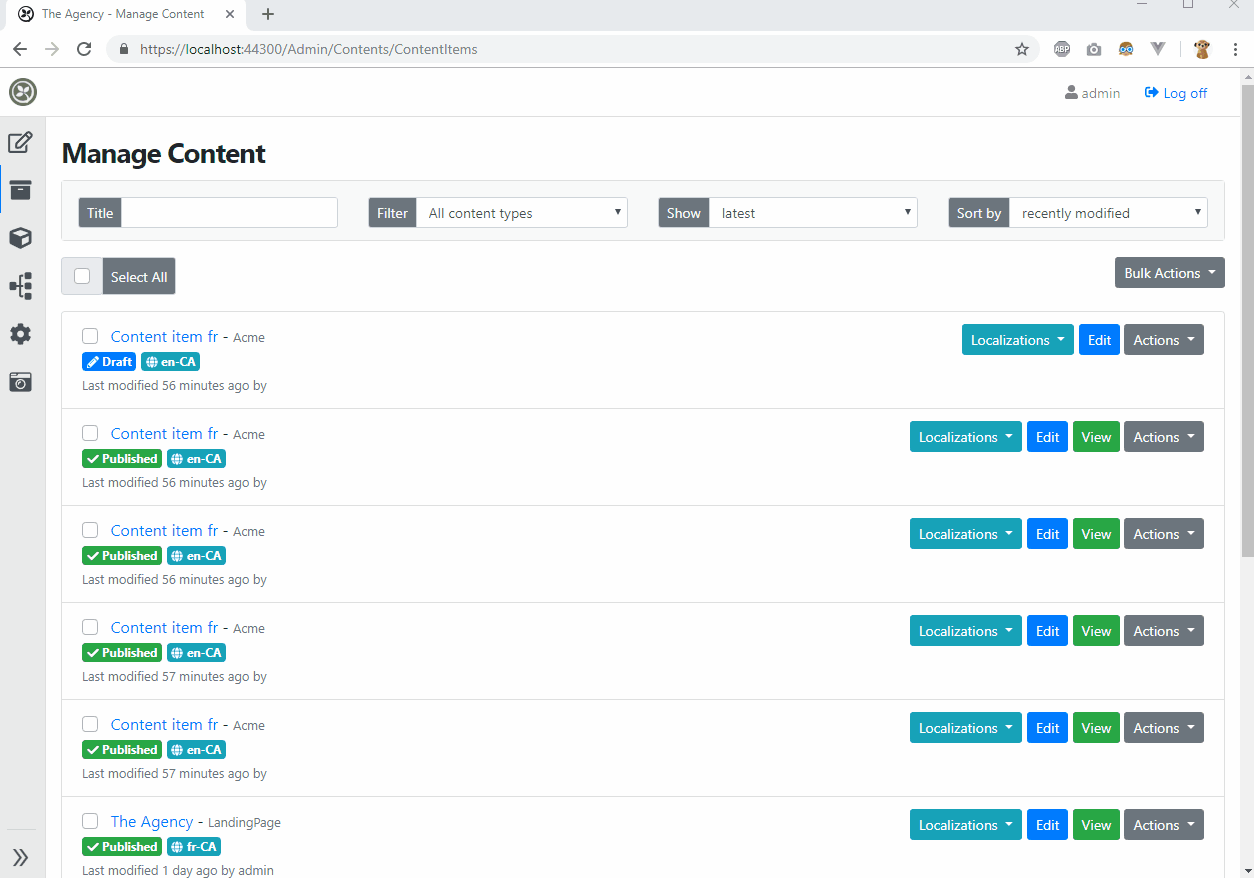
Task: Open the hierarchy tree icon in the sidebar
Action: coord(21,286)
